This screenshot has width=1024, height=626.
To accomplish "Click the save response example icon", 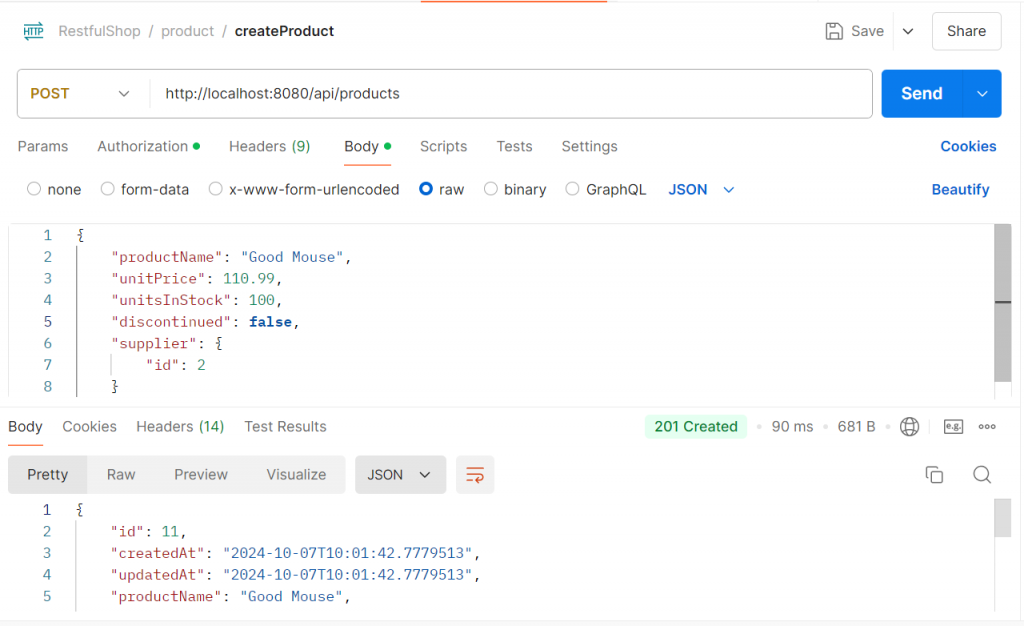I will point(952,427).
